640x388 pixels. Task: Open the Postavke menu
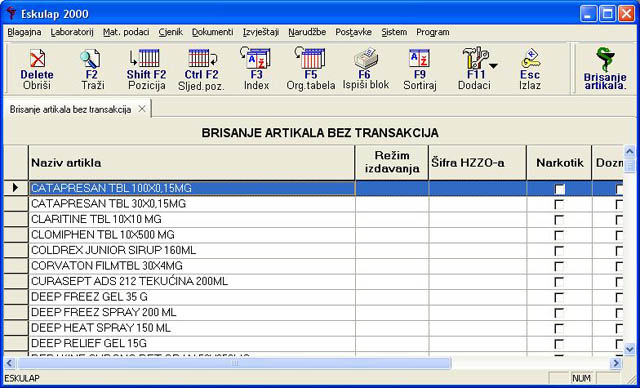click(353, 32)
